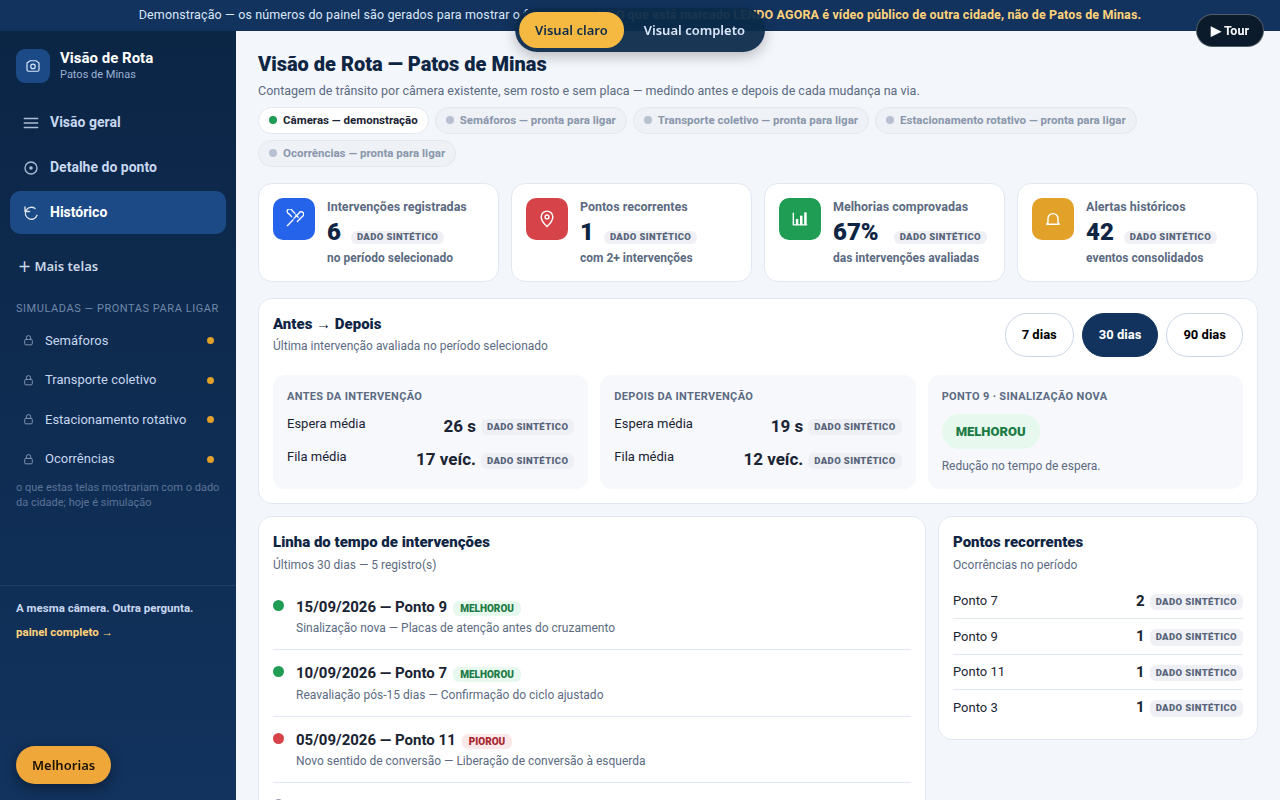1280x800 pixels.
Task: Click the Câmeras — demonstração chip
Action: click(x=343, y=120)
